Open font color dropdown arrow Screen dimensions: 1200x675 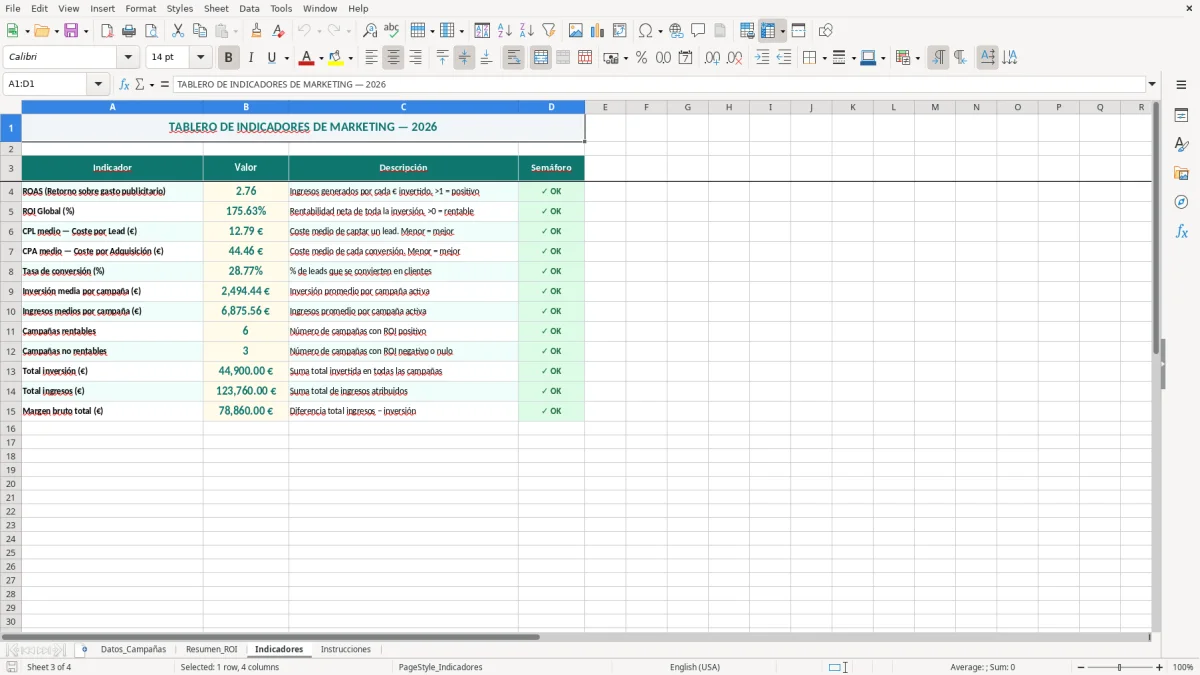coord(321,58)
